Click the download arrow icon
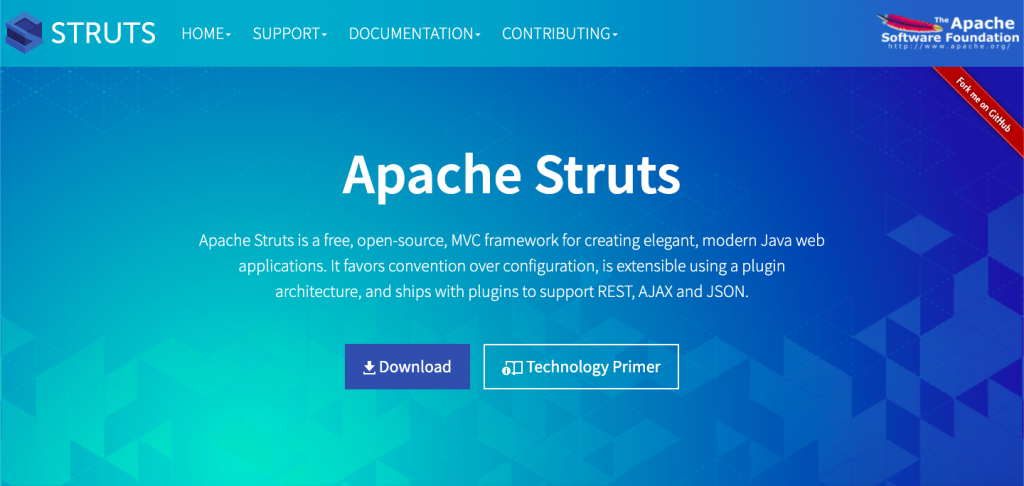Screen dimensions: 1024x486 coord(370,368)
